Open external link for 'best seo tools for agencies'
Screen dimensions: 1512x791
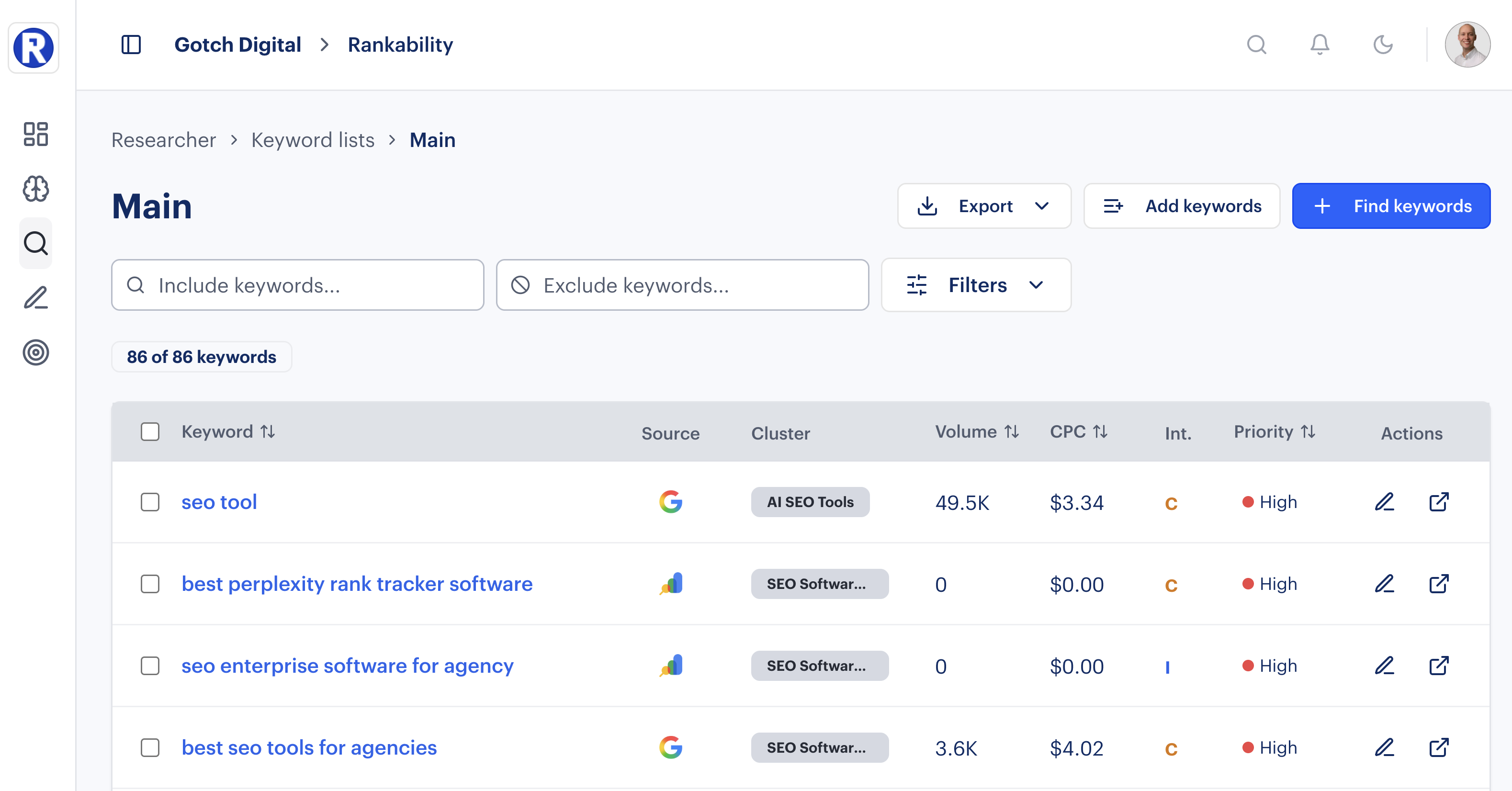coord(1439,747)
